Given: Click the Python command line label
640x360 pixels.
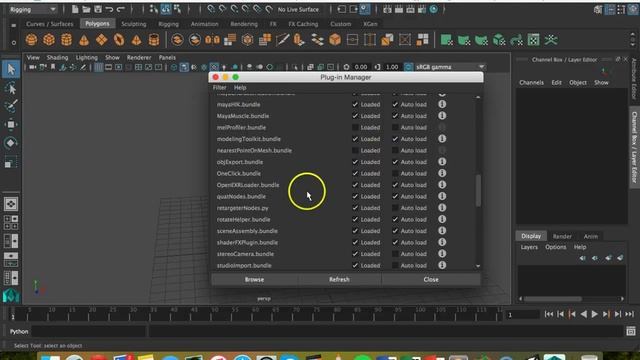Looking at the screenshot, I should [19, 331].
